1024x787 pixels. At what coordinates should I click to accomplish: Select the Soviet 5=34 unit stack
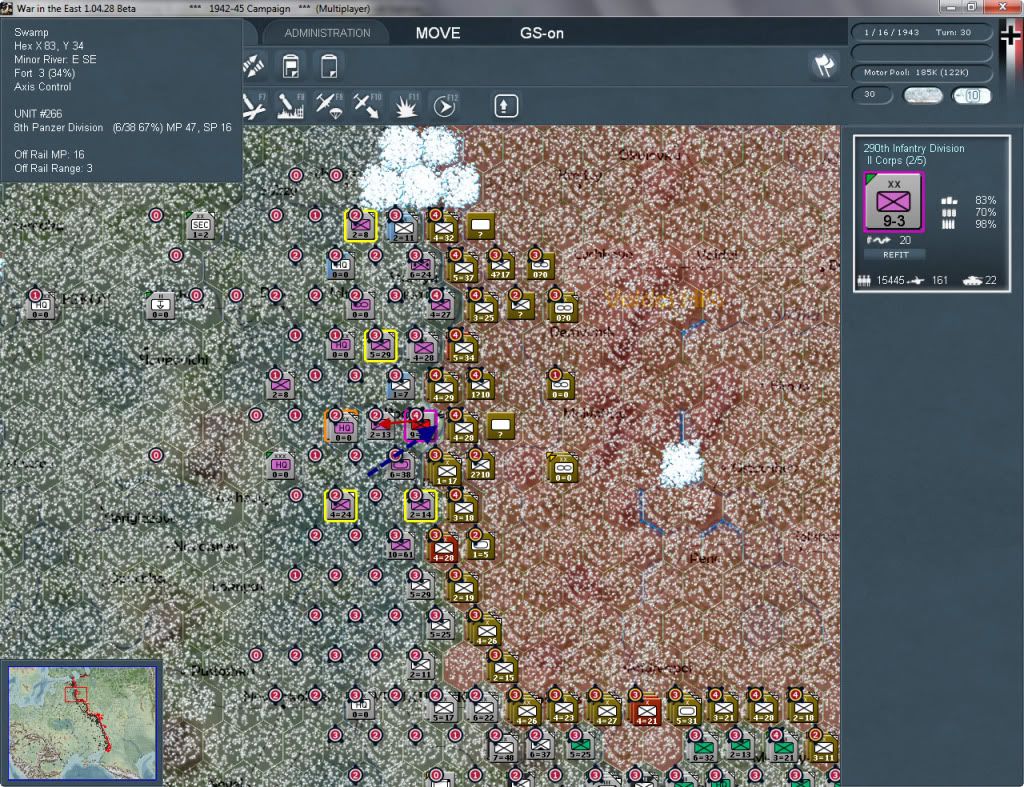(x=463, y=347)
